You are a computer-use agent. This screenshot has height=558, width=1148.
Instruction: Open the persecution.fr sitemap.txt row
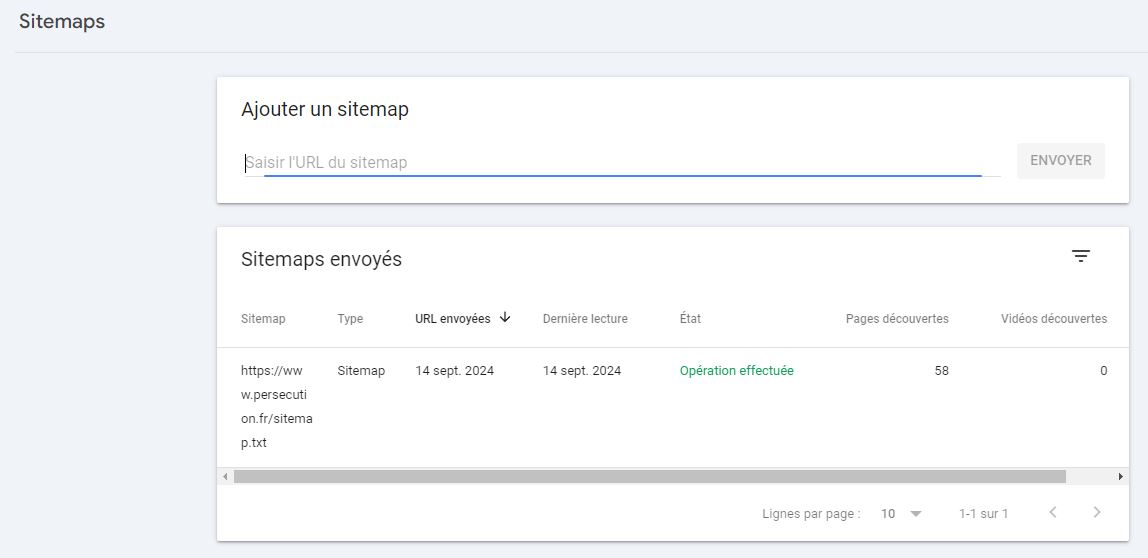click(x=276, y=406)
